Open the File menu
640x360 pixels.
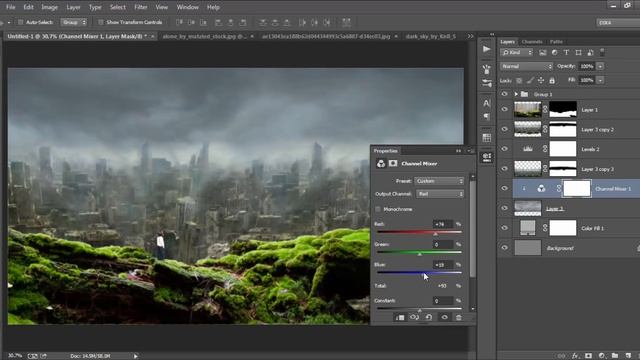coord(10,7)
